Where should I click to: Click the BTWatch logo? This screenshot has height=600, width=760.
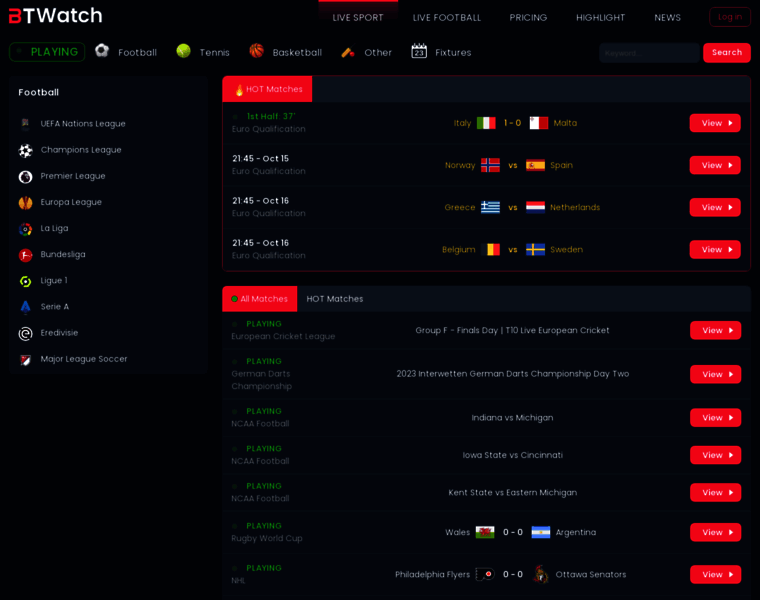coord(56,16)
